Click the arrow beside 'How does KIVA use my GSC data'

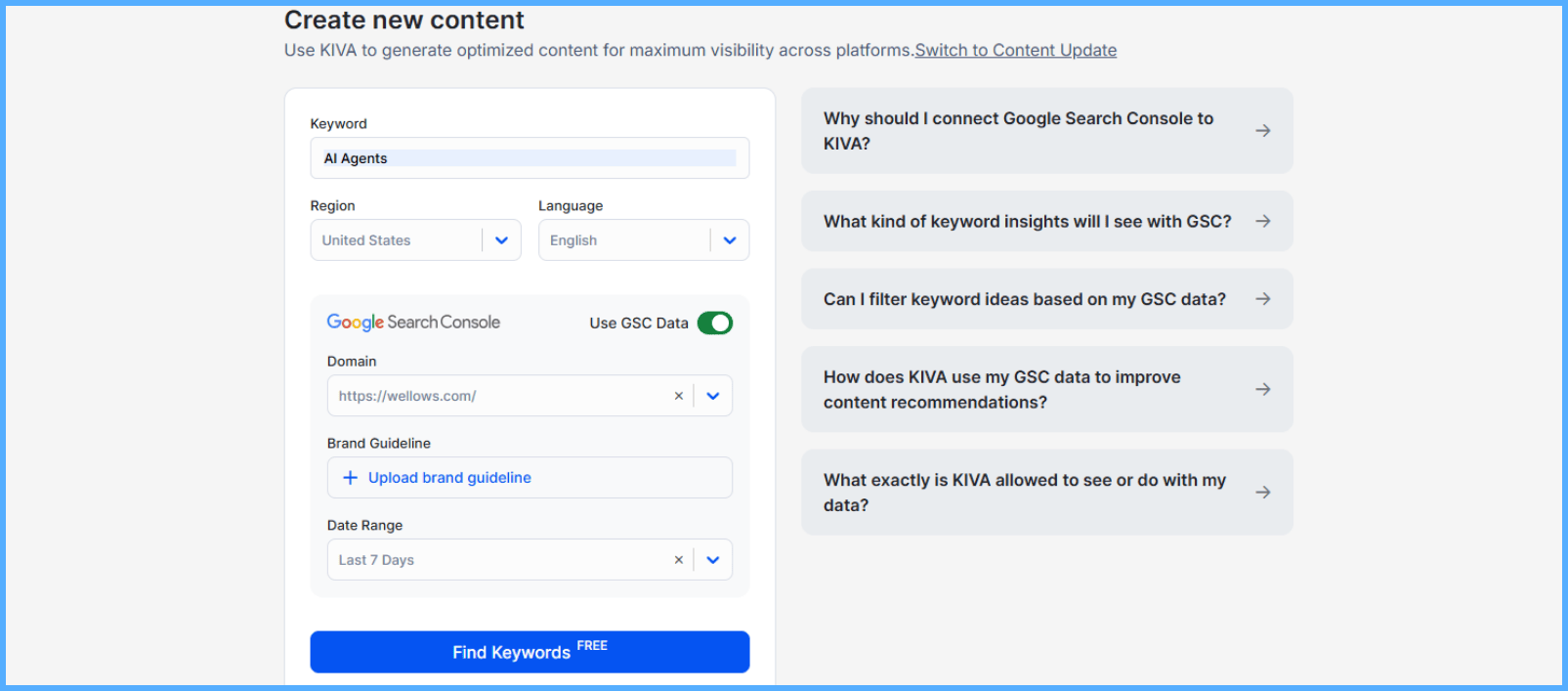click(1262, 389)
